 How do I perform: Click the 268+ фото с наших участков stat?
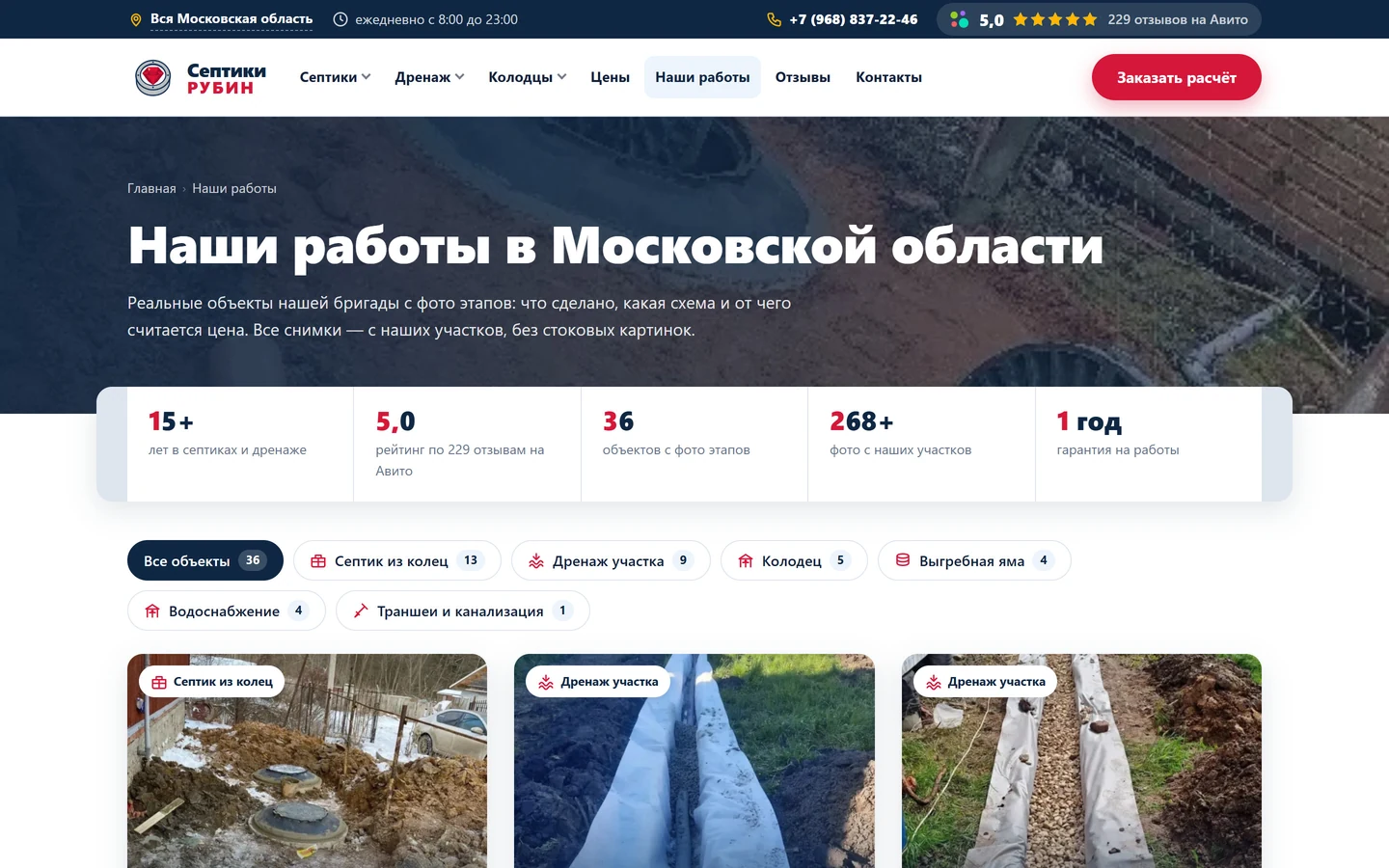pos(921,444)
